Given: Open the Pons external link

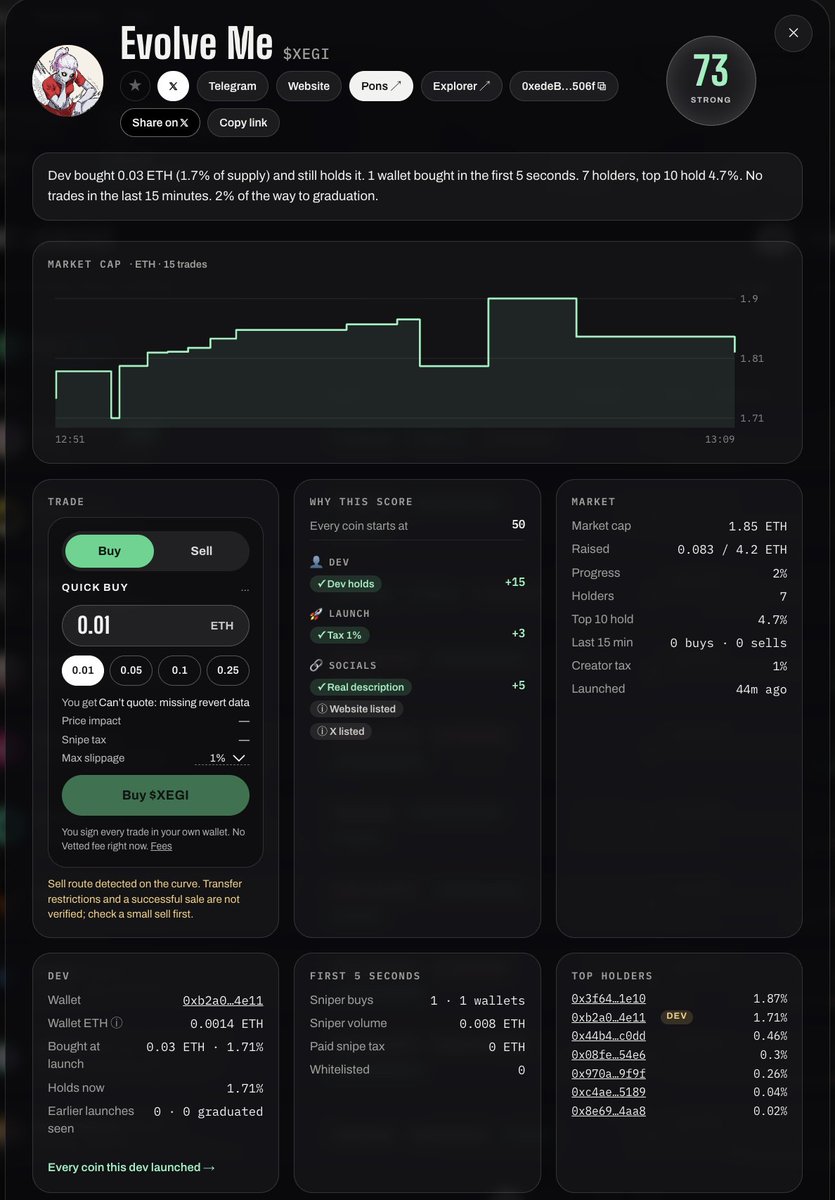Looking at the screenshot, I should (381, 86).
